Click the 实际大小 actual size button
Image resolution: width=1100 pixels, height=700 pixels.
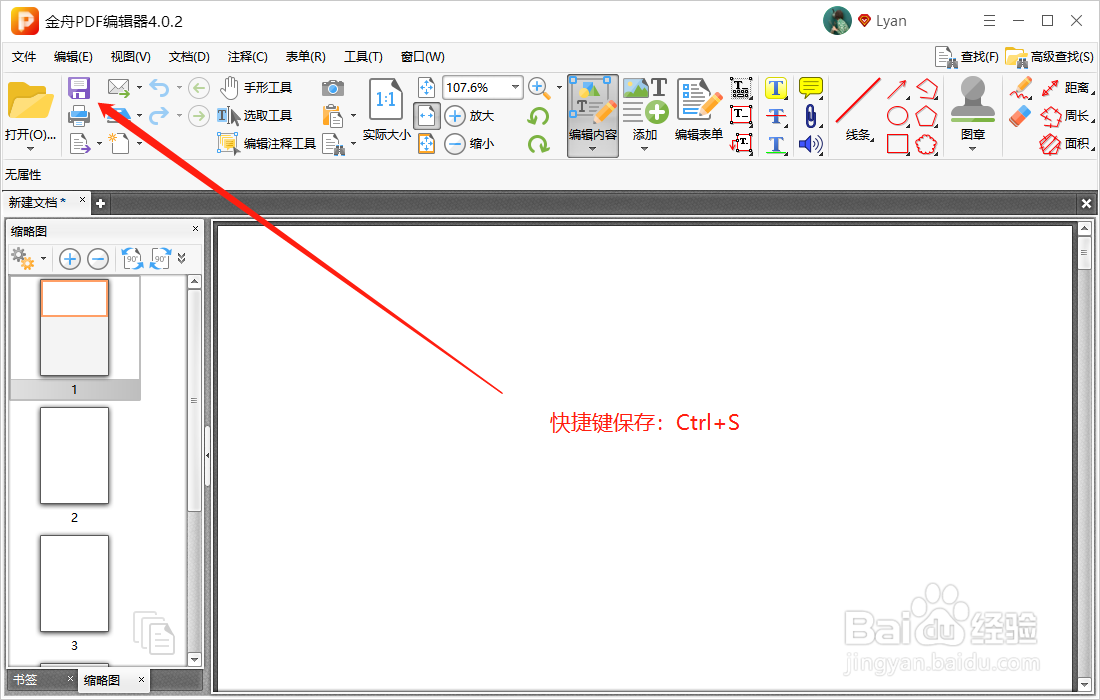click(386, 110)
